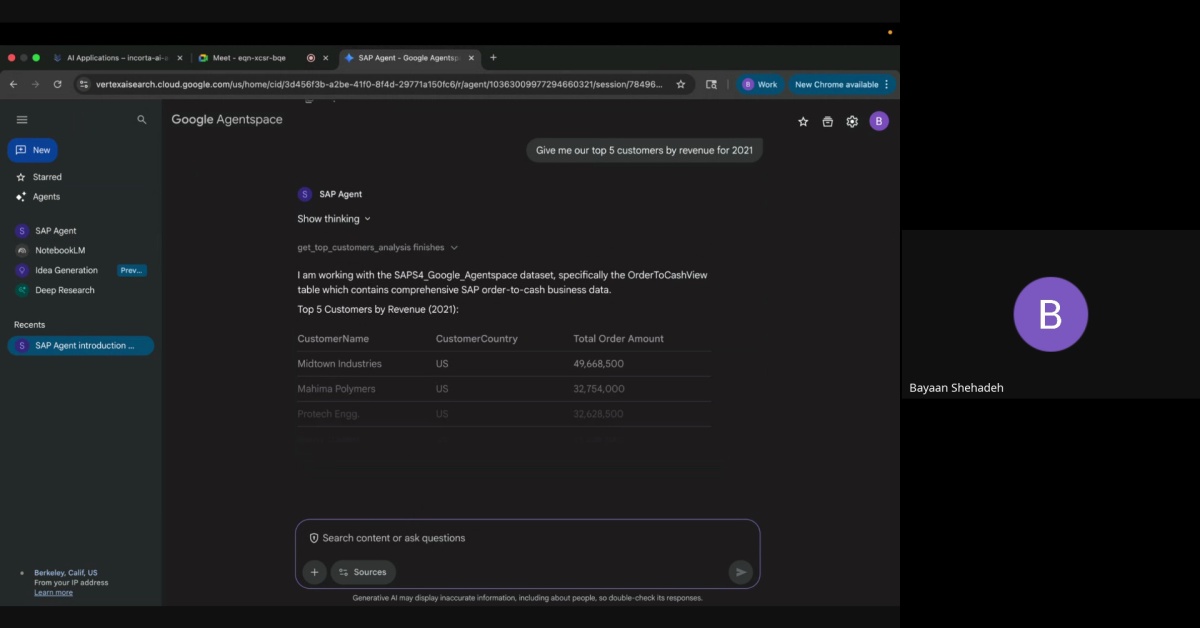Open Agentspace settings gear

click(x=852, y=122)
